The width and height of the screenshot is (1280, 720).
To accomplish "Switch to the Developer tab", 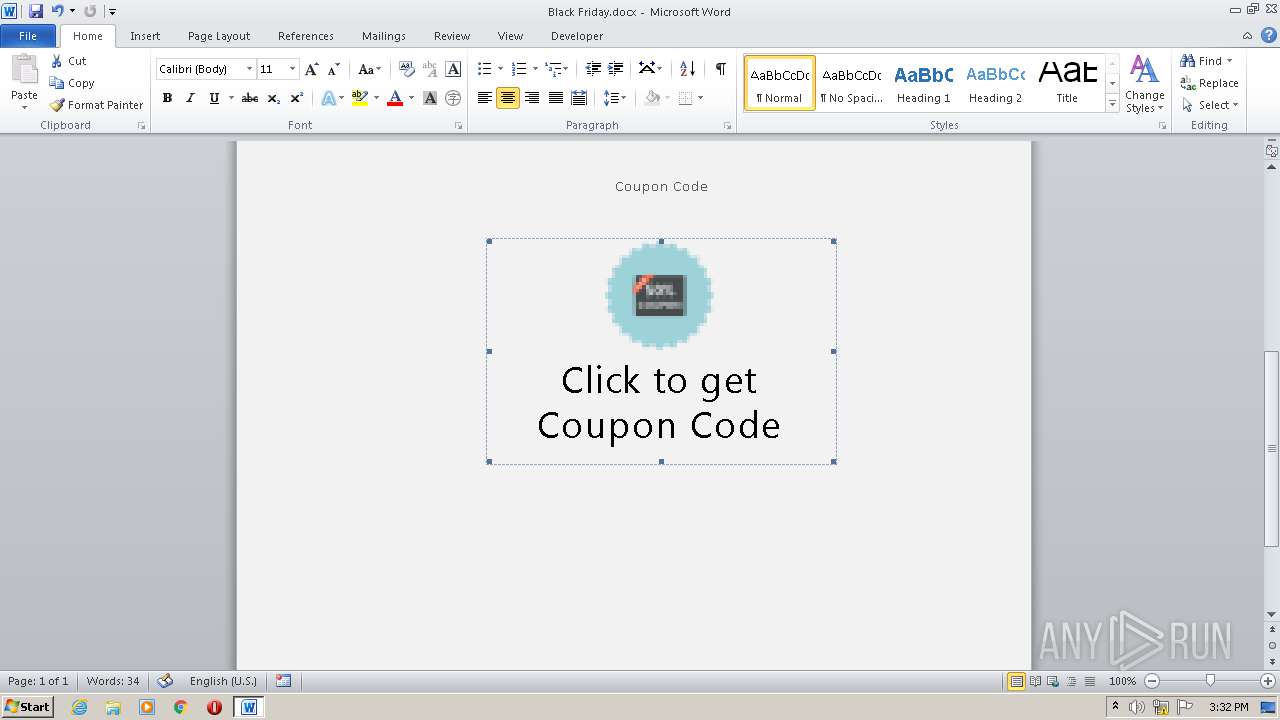I will [577, 36].
